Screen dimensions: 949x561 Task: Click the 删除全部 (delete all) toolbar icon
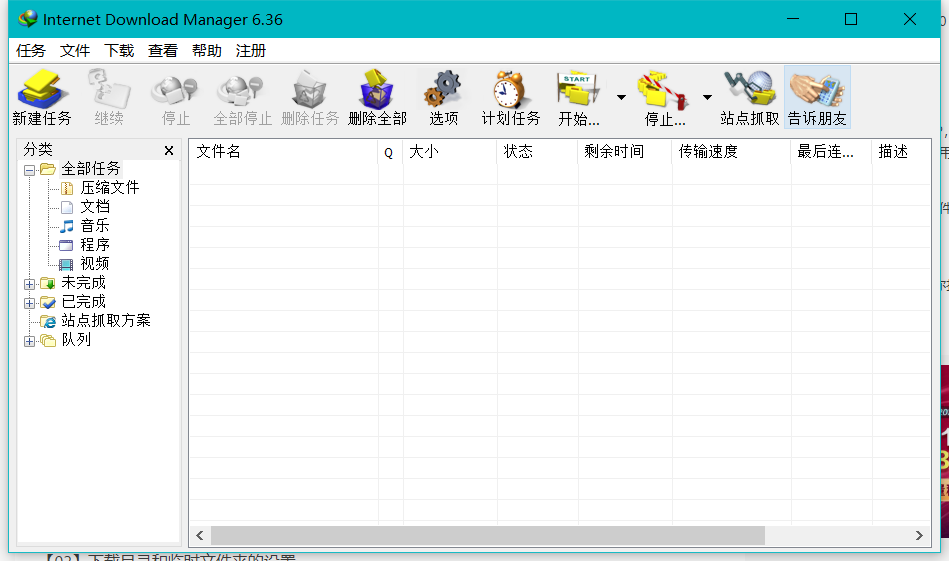pos(377,97)
